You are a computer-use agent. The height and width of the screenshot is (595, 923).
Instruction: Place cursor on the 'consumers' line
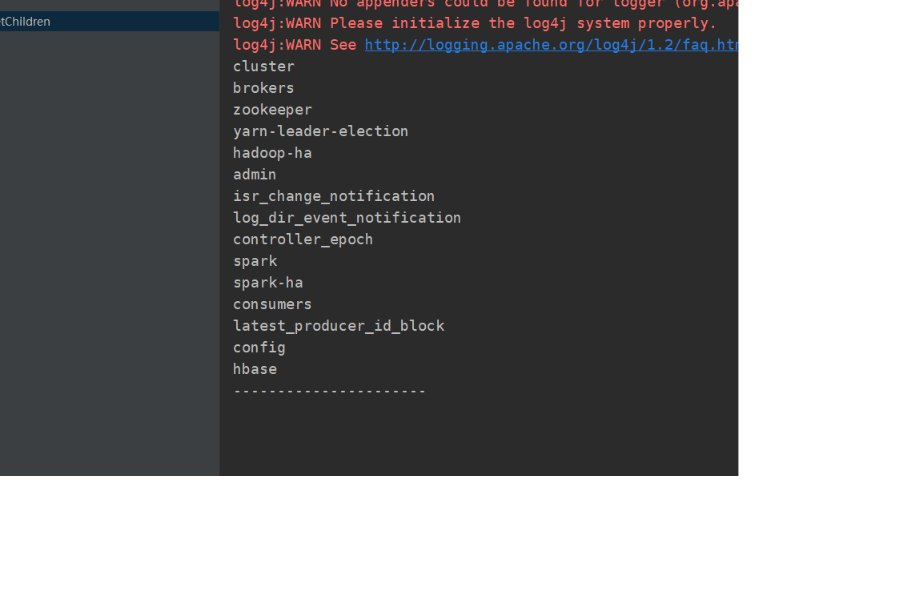272,304
